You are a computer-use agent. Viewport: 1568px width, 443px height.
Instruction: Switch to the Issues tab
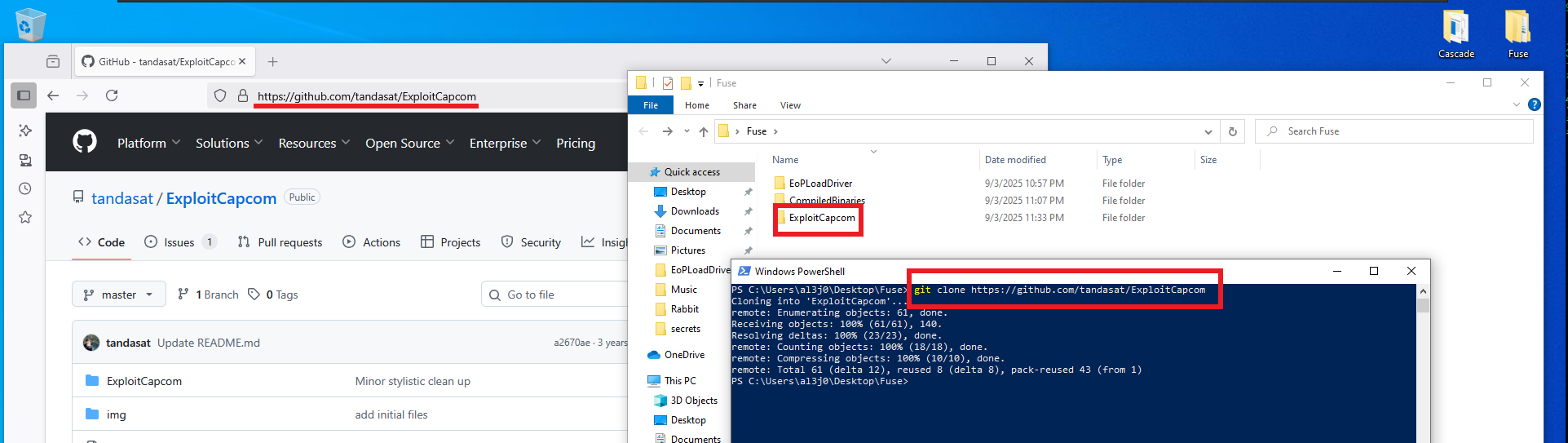179,242
